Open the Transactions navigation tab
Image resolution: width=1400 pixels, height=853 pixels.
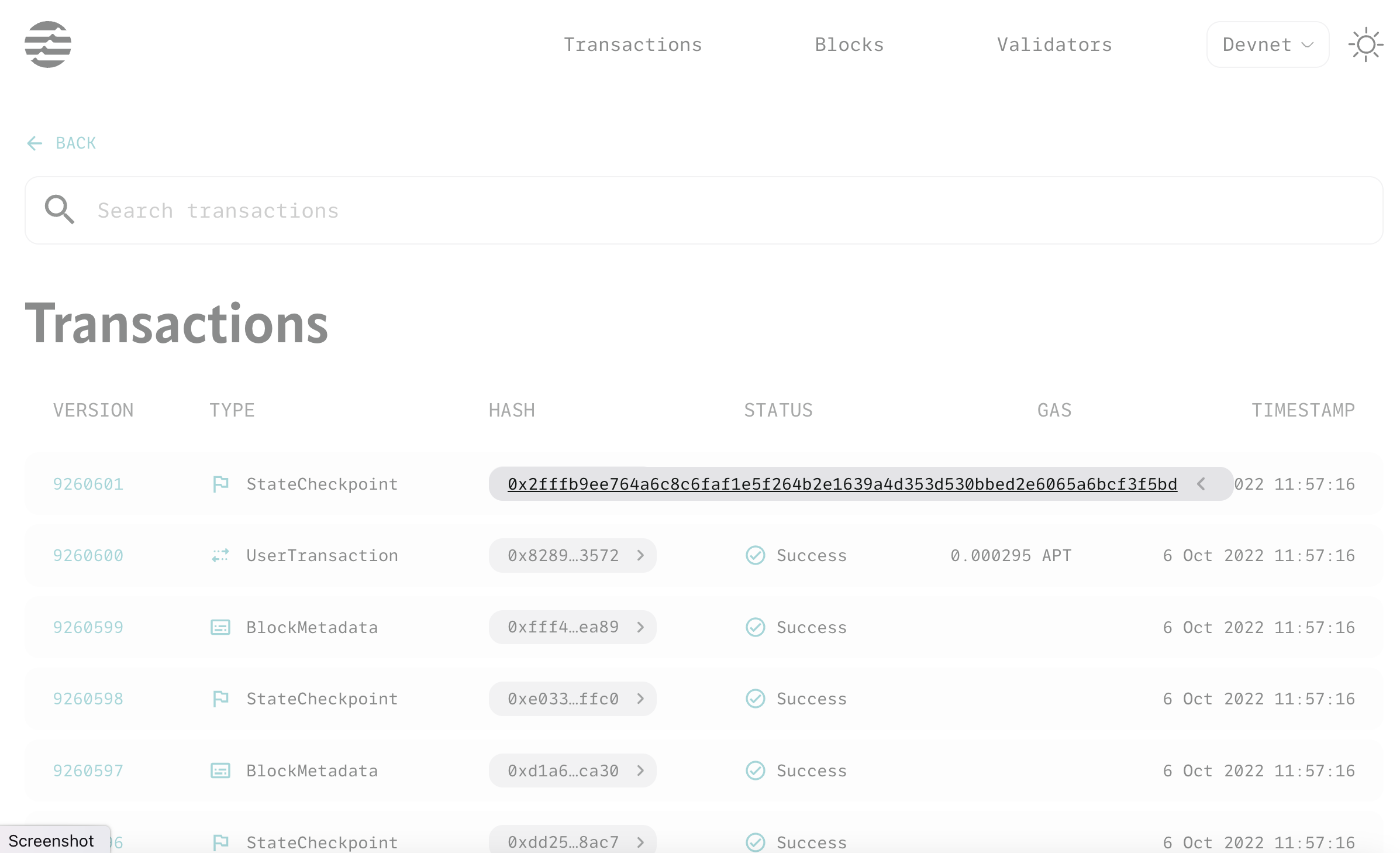pos(633,44)
